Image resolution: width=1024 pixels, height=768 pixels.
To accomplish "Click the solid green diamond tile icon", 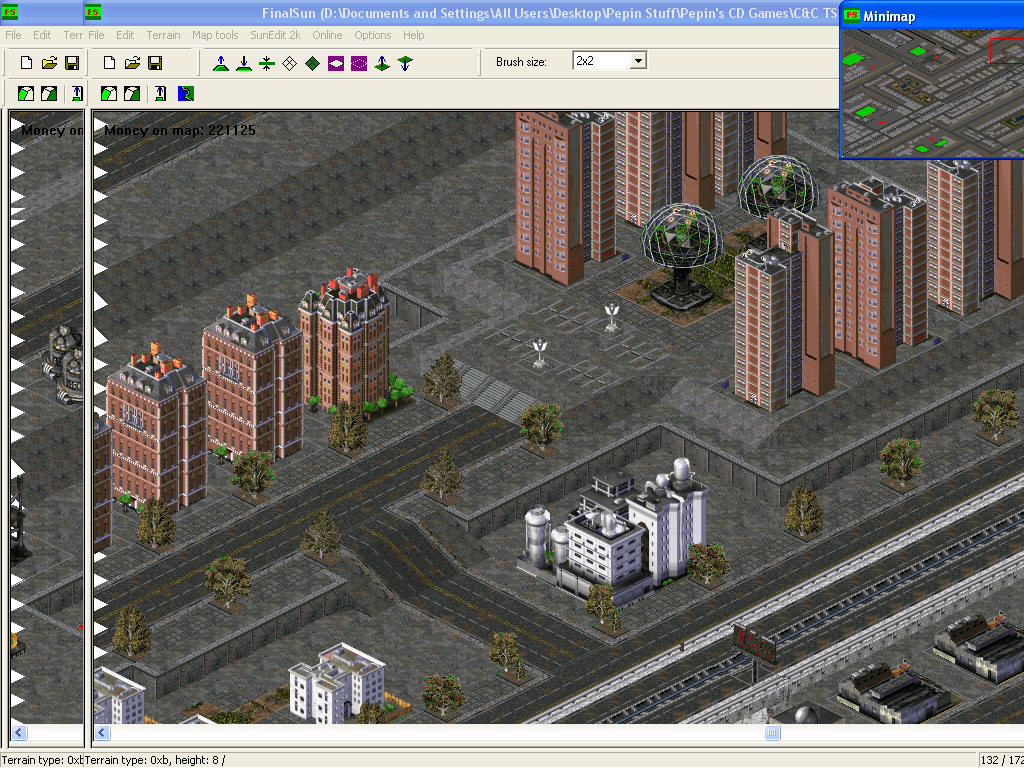I will coord(312,63).
